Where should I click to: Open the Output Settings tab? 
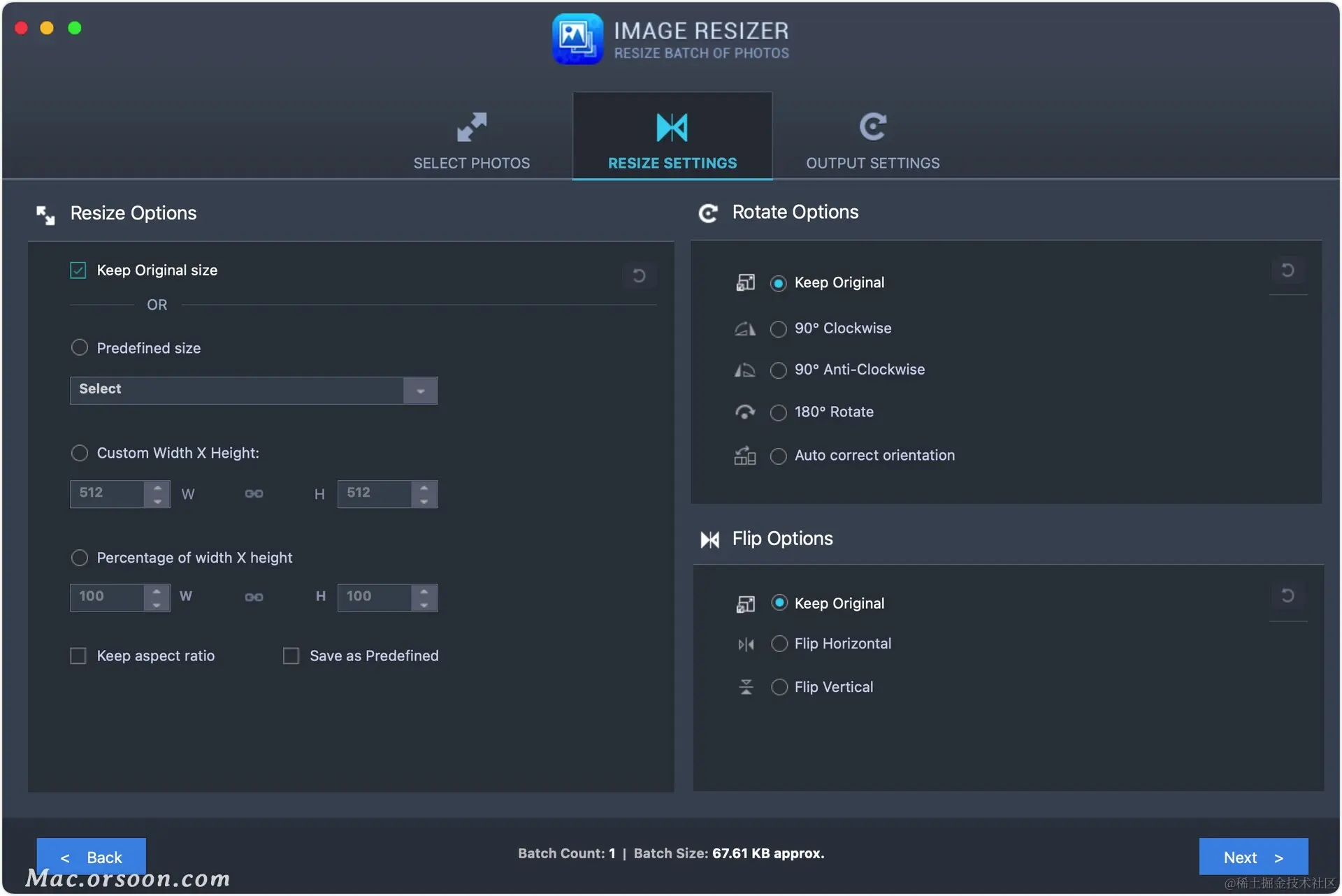tap(872, 140)
